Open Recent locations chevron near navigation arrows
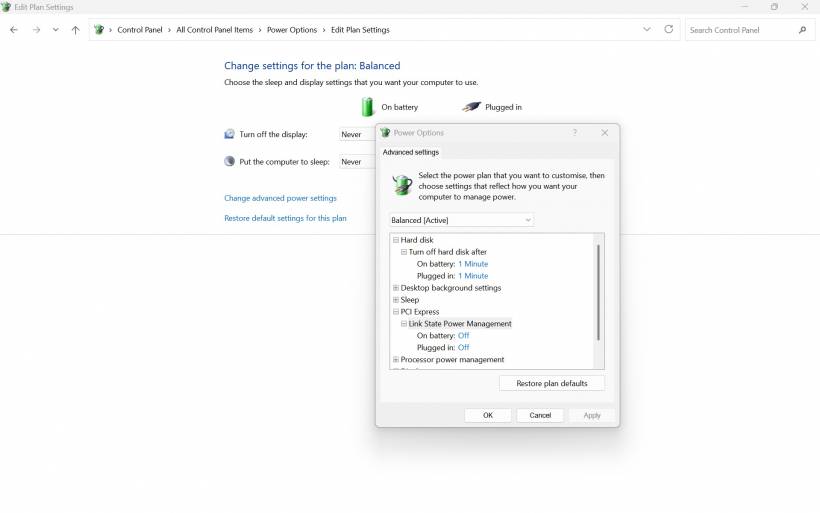Viewport: 820px width, 513px height. point(55,30)
